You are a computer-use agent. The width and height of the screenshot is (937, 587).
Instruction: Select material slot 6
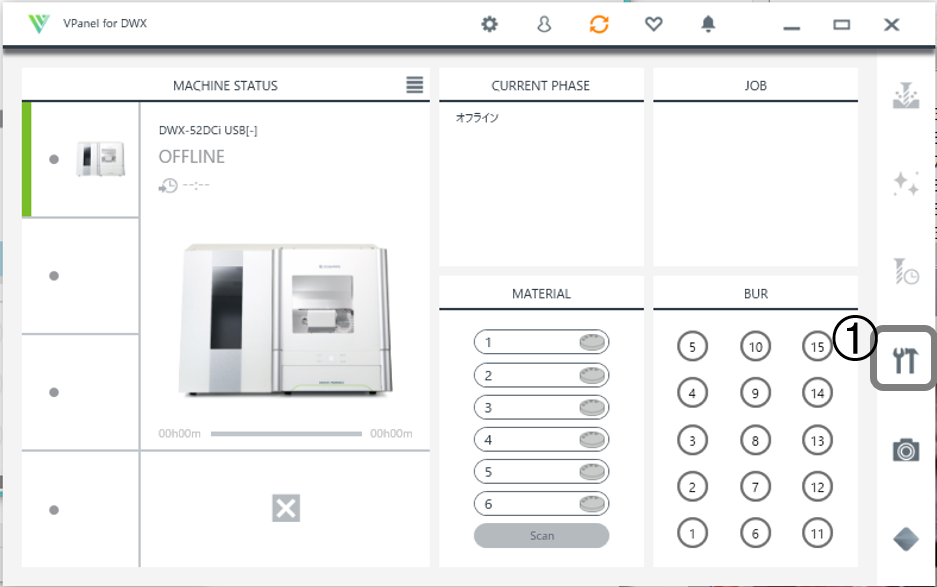click(541, 504)
